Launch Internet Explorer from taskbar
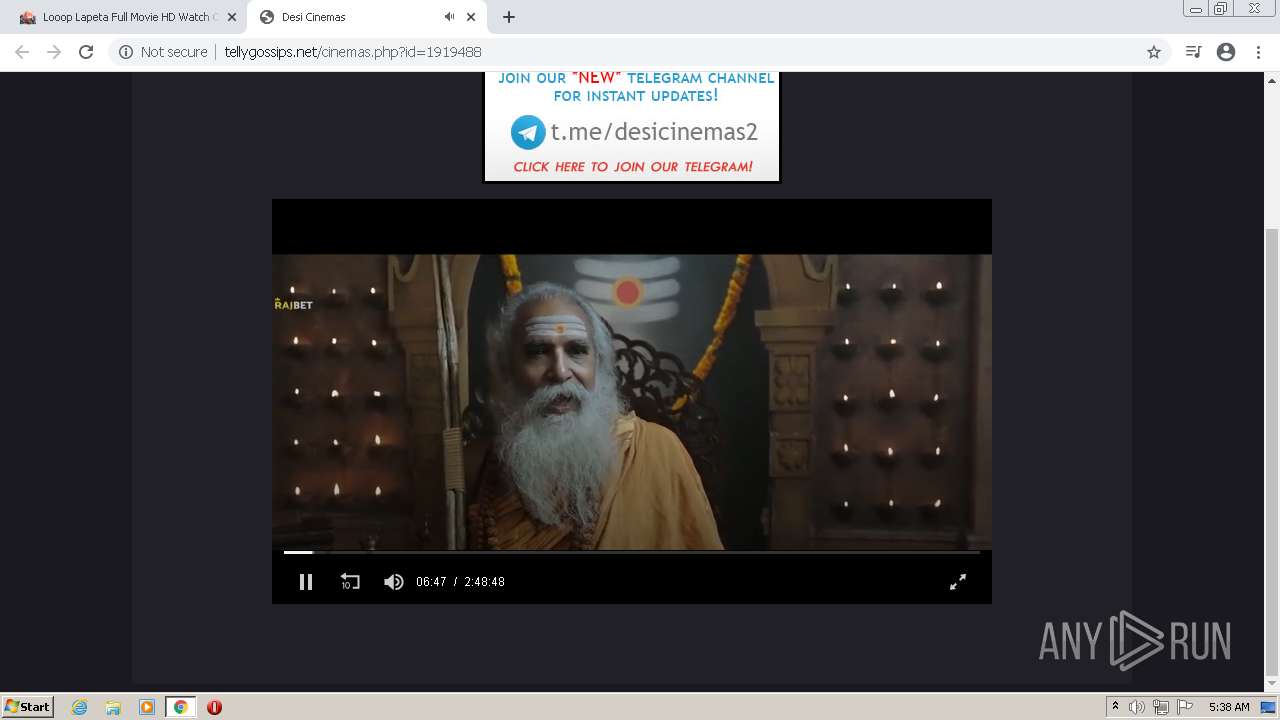1280x720 pixels. 80,707
